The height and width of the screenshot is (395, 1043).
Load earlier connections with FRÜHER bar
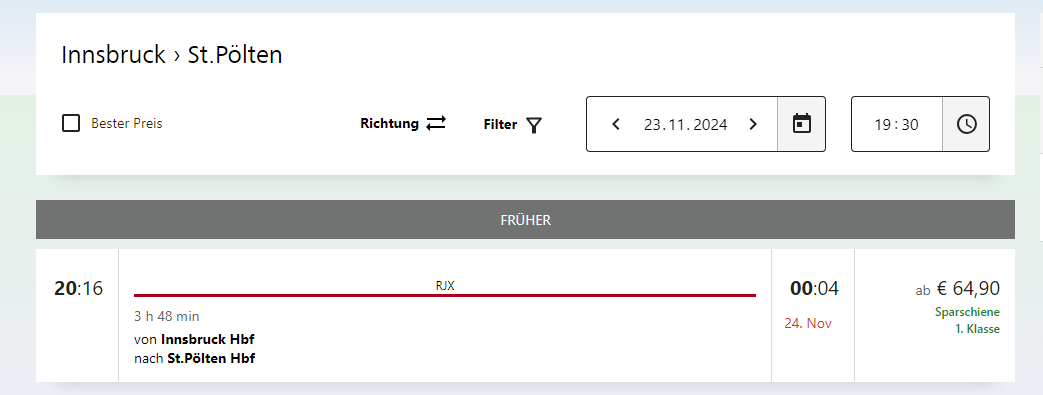(x=525, y=219)
